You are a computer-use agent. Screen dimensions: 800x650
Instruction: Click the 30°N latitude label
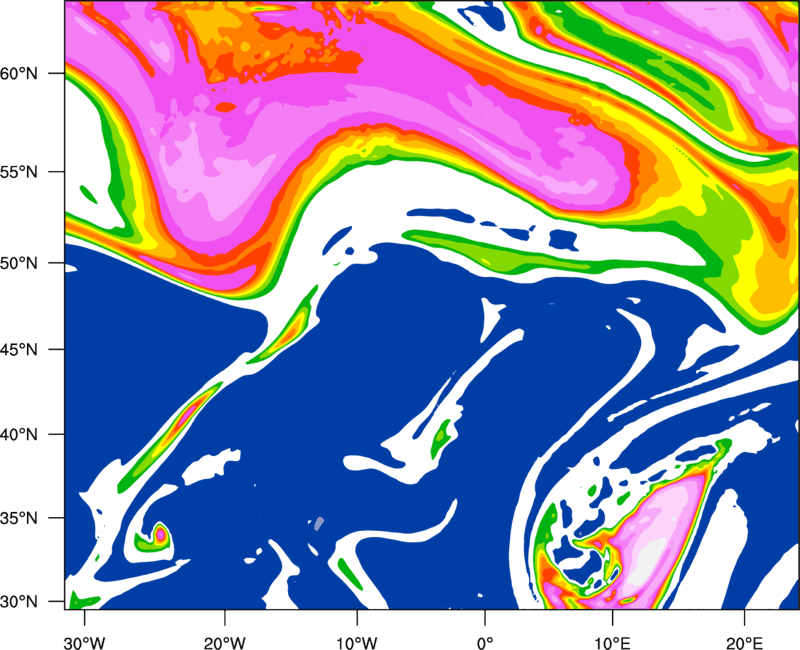coord(19,602)
